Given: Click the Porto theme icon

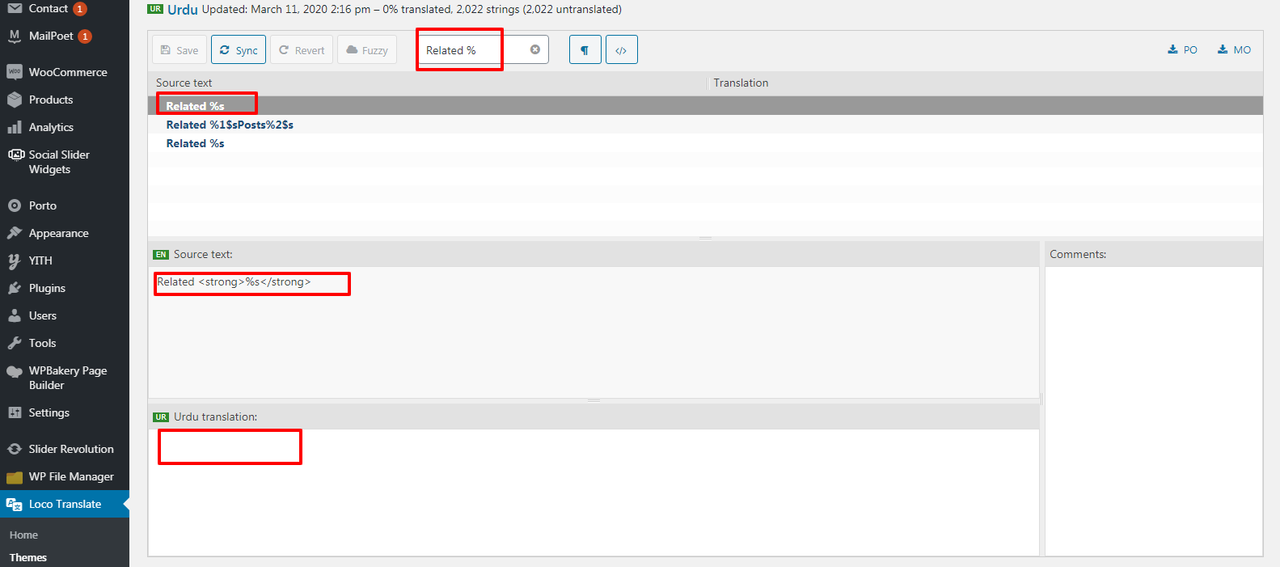Looking at the screenshot, I should [14, 206].
